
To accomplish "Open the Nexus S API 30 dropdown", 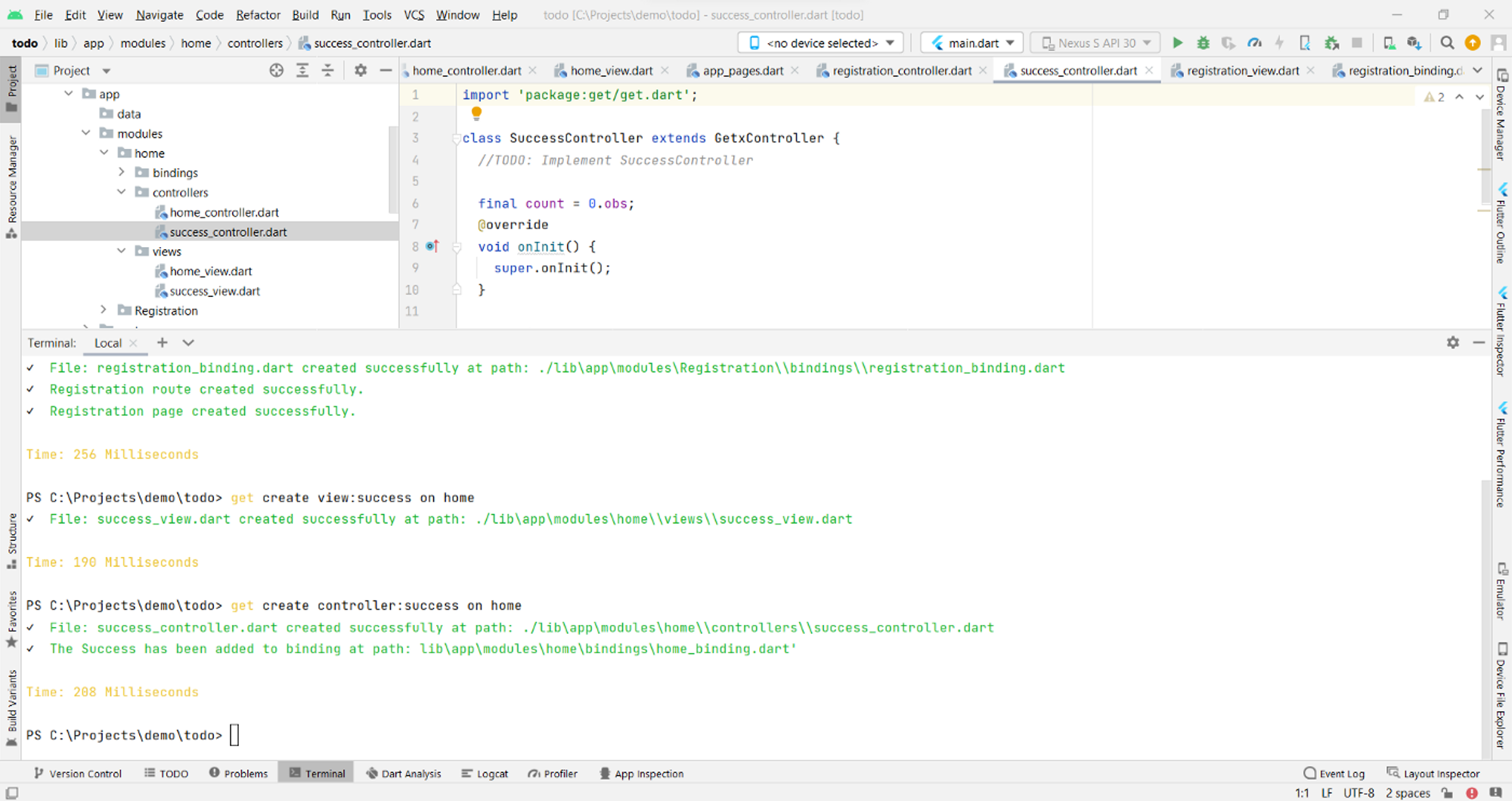I will (1095, 43).
